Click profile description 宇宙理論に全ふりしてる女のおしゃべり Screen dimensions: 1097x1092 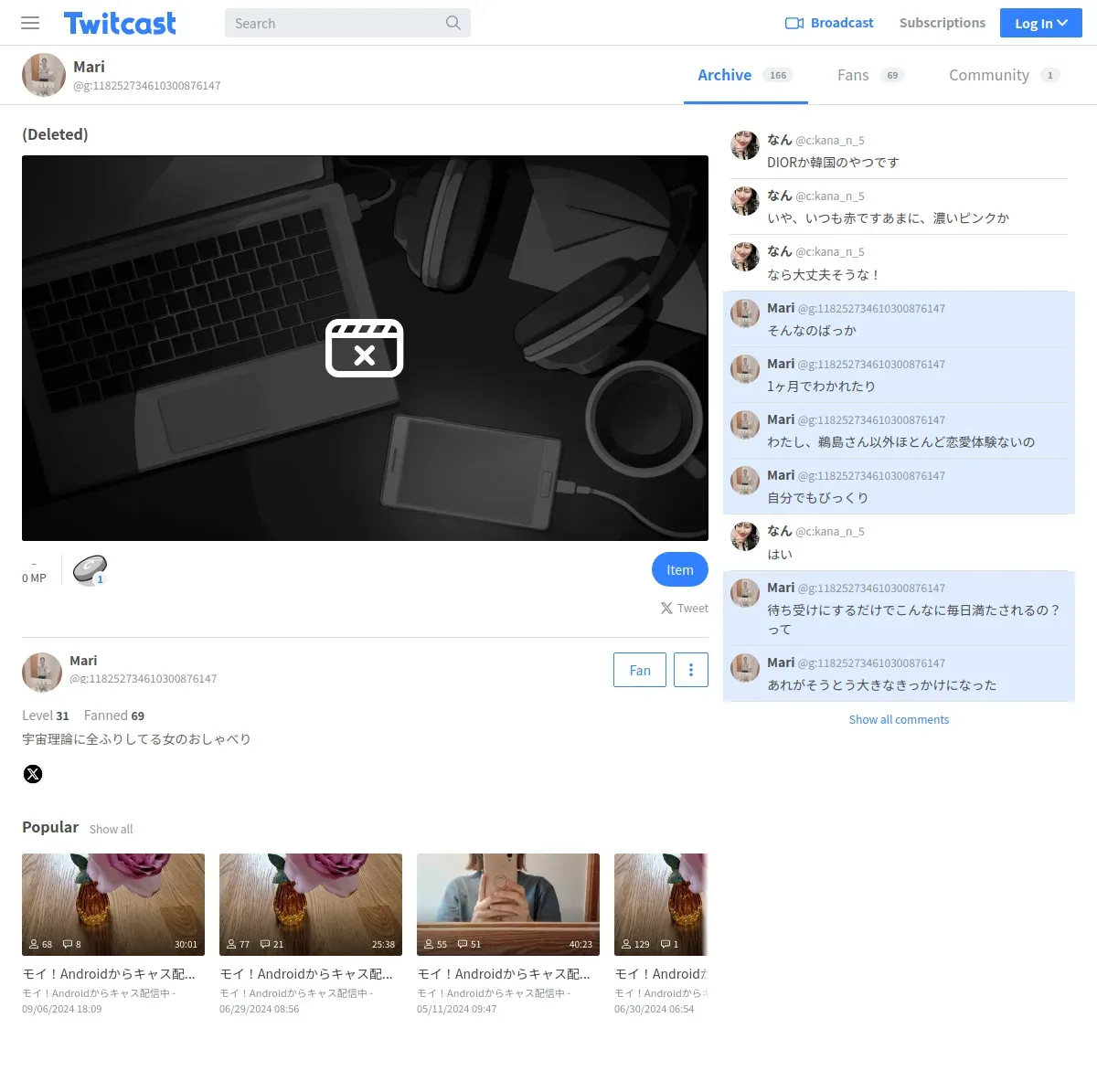[x=136, y=739]
